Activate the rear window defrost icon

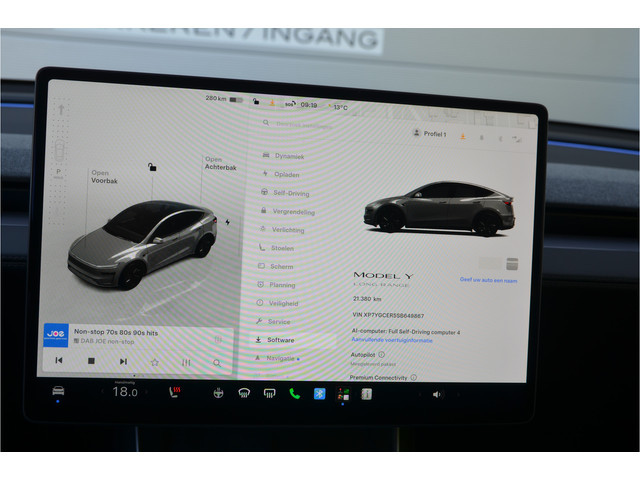(269, 393)
